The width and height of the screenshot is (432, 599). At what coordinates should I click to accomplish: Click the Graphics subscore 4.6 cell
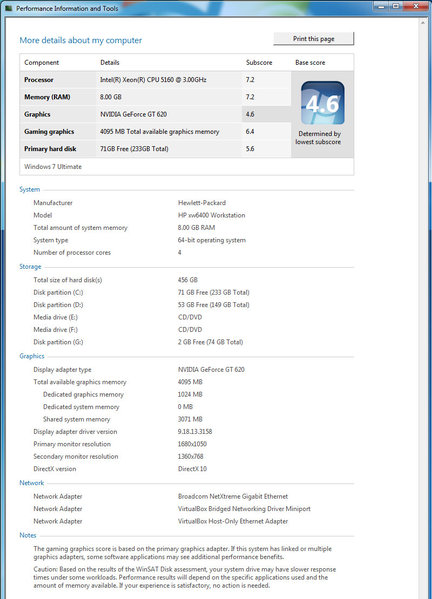click(266, 114)
